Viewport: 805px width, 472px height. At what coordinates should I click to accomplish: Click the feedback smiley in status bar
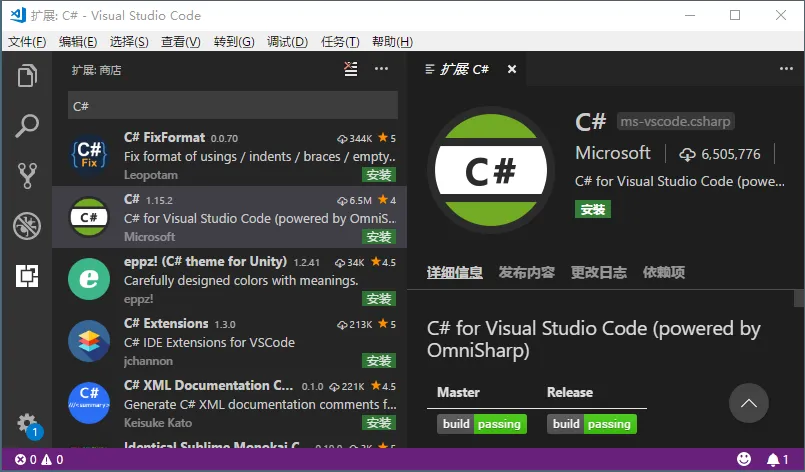(x=744, y=459)
